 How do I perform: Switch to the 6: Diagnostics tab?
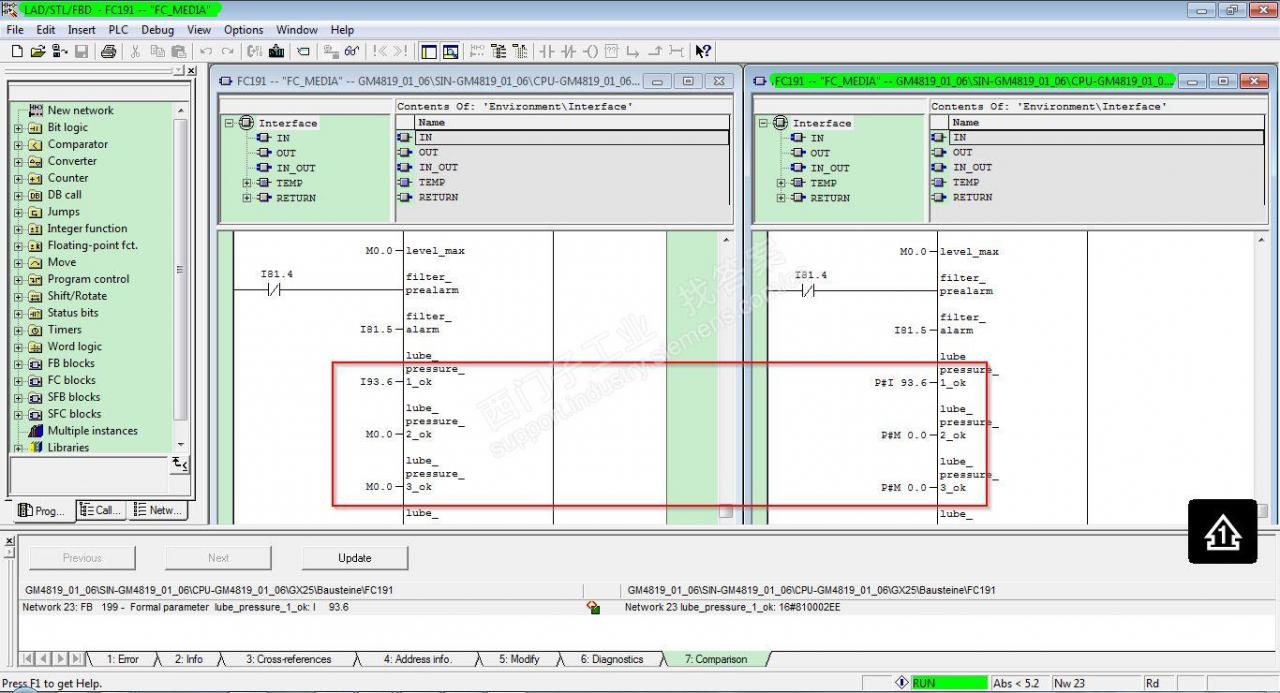point(612,659)
